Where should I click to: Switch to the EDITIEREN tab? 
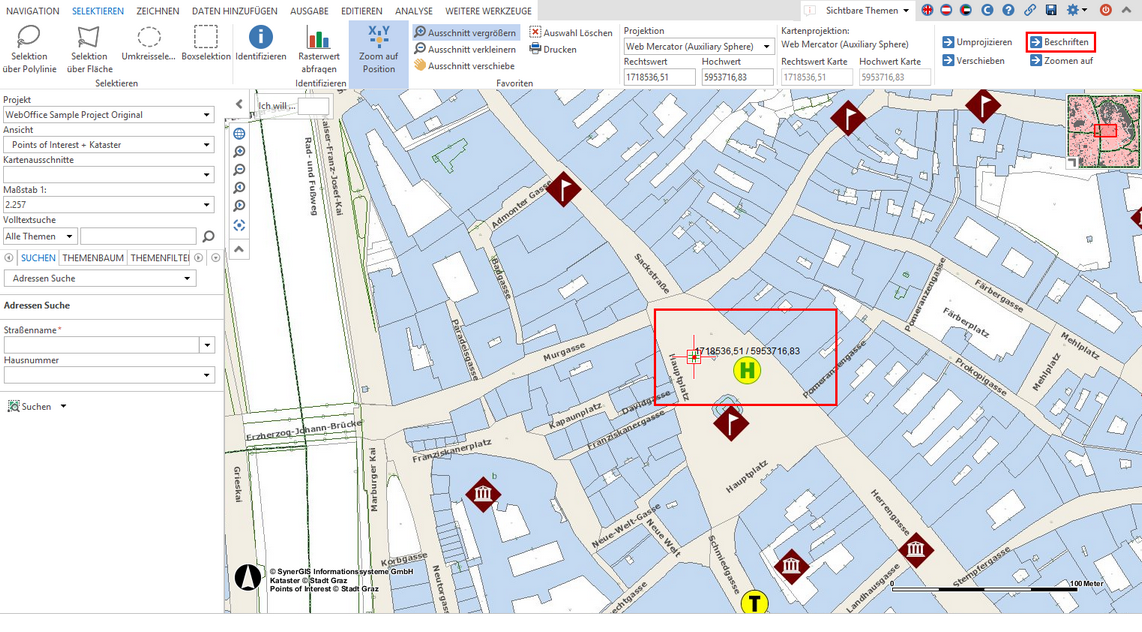(x=362, y=11)
